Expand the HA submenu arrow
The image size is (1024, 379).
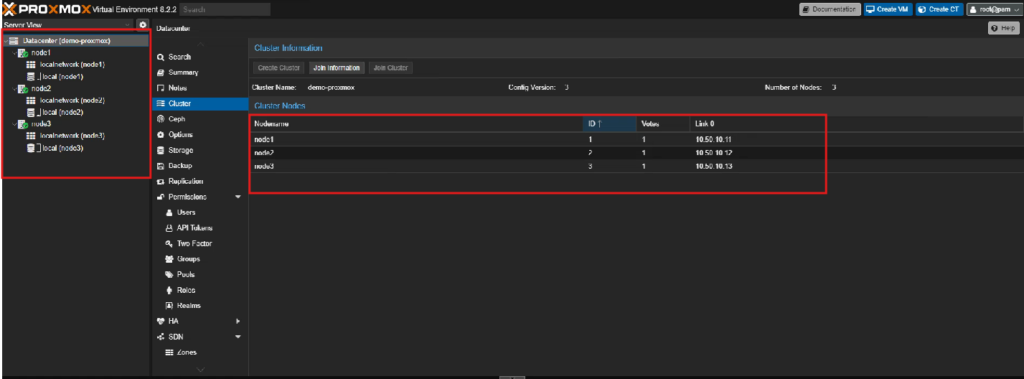238,321
